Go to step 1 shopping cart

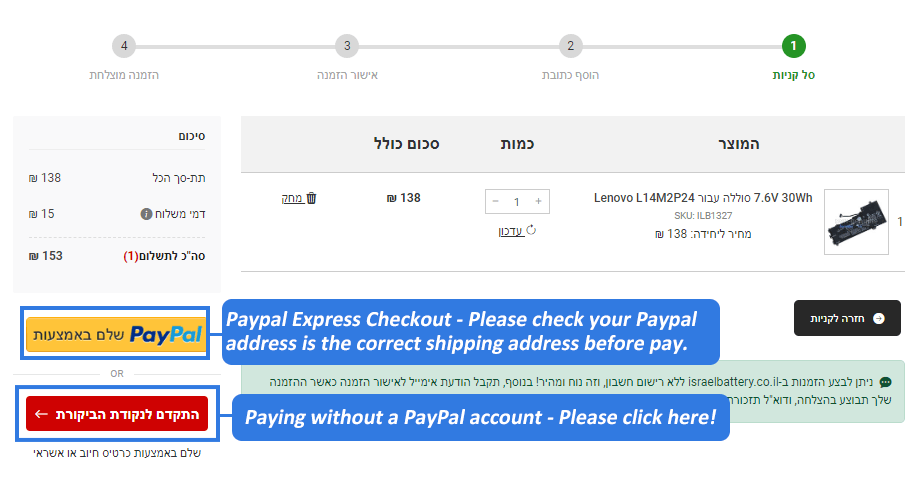click(x=793, y=46)
